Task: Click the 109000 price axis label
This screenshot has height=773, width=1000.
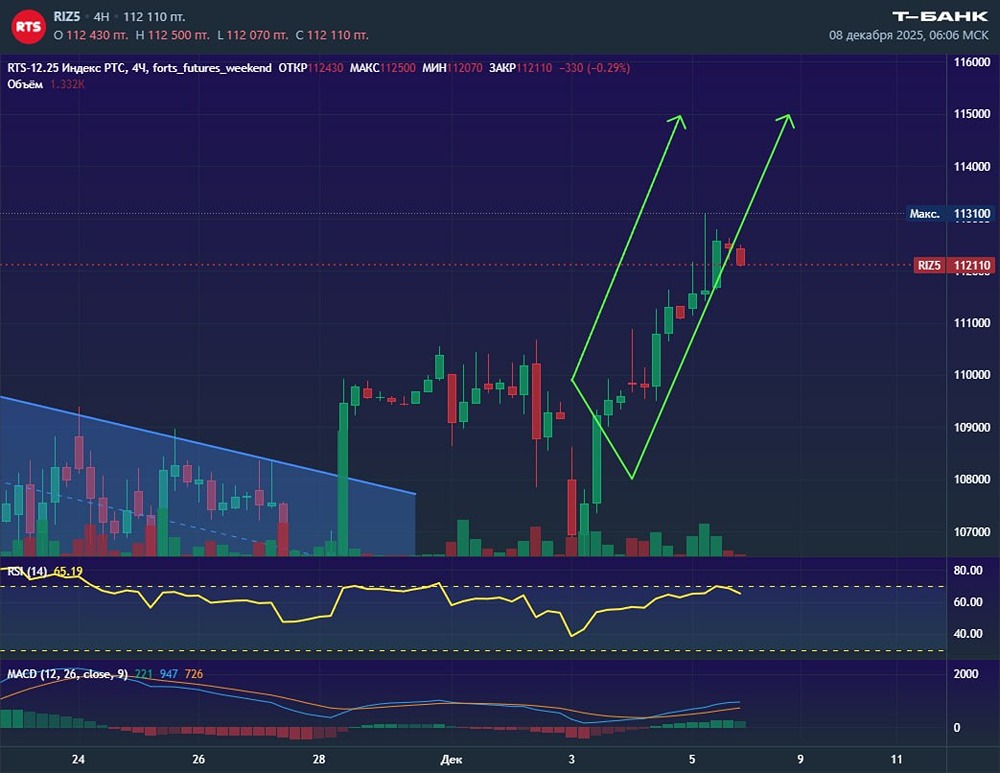Action: (972, 427)
